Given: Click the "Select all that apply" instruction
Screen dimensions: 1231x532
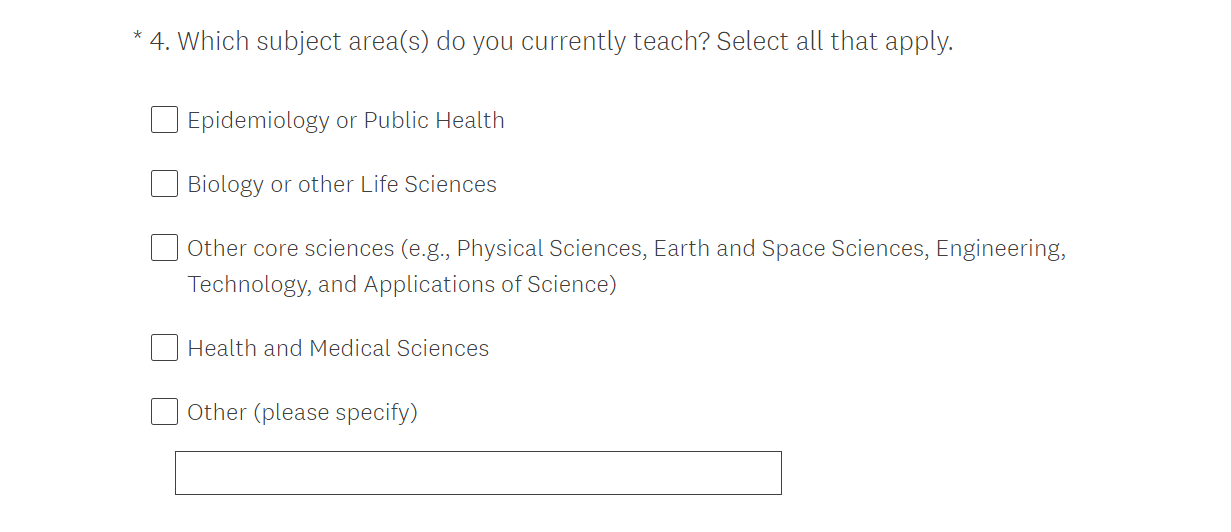Looking at the screenshot, I should (834, 42).
